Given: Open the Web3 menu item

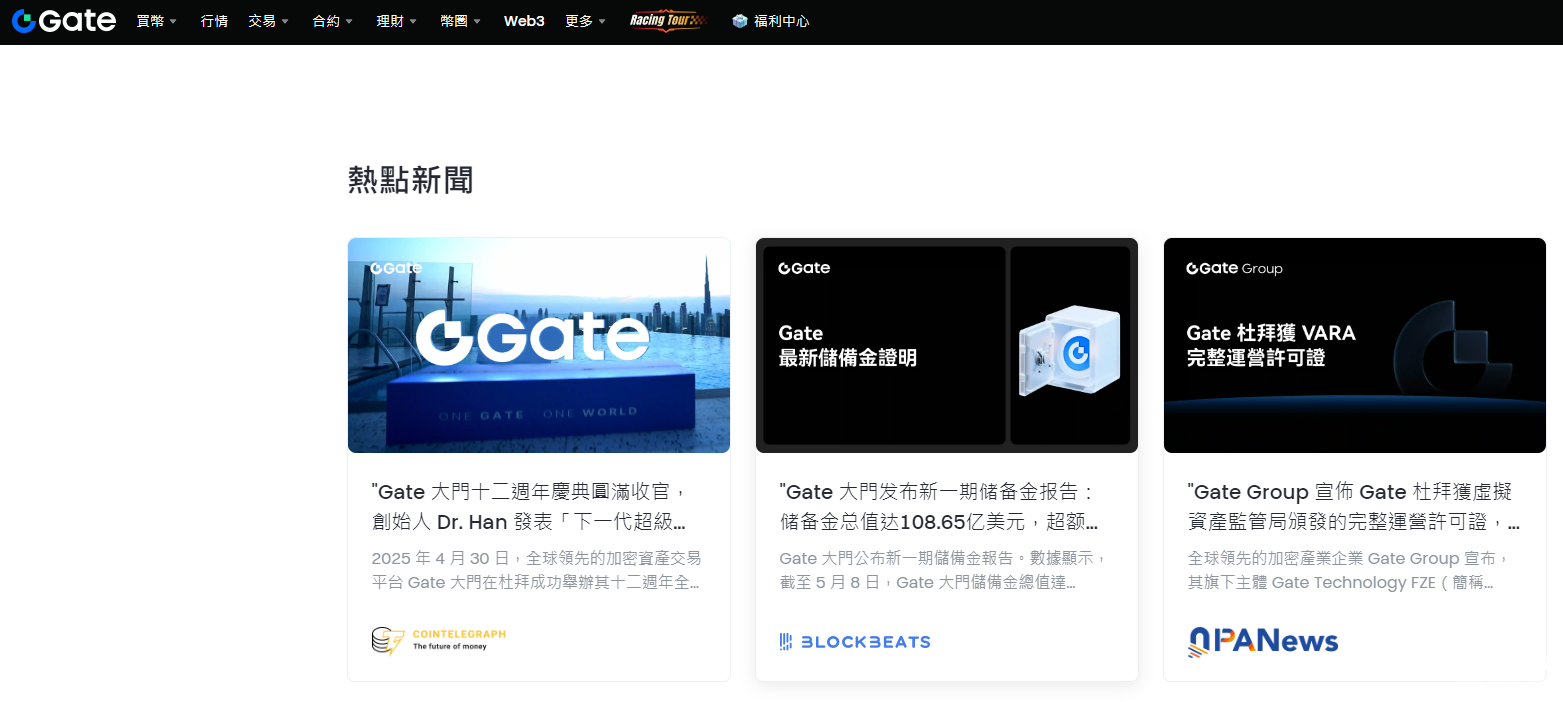Looking at the screenshot, I should [x=524, y=21].
